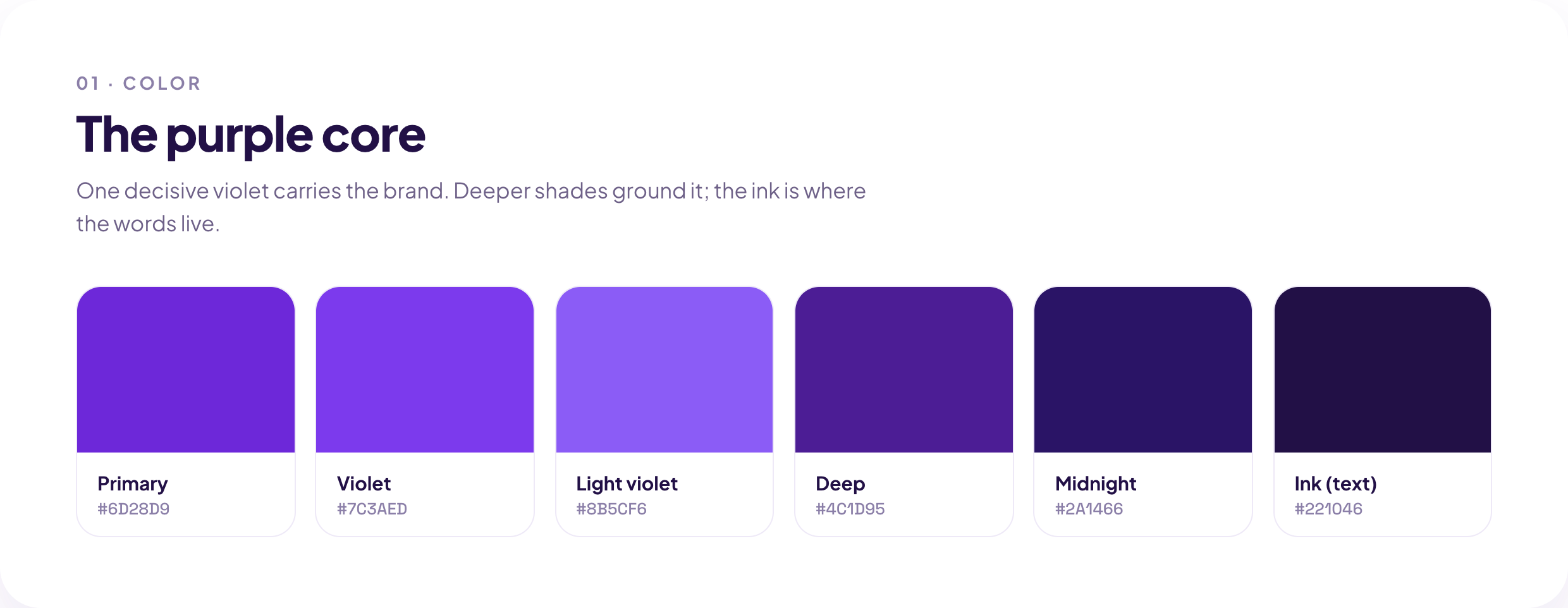This screenshot has width=1568, height=608.
Task: Pick the Light violet swatch
Action: click(x=665, y=370)
